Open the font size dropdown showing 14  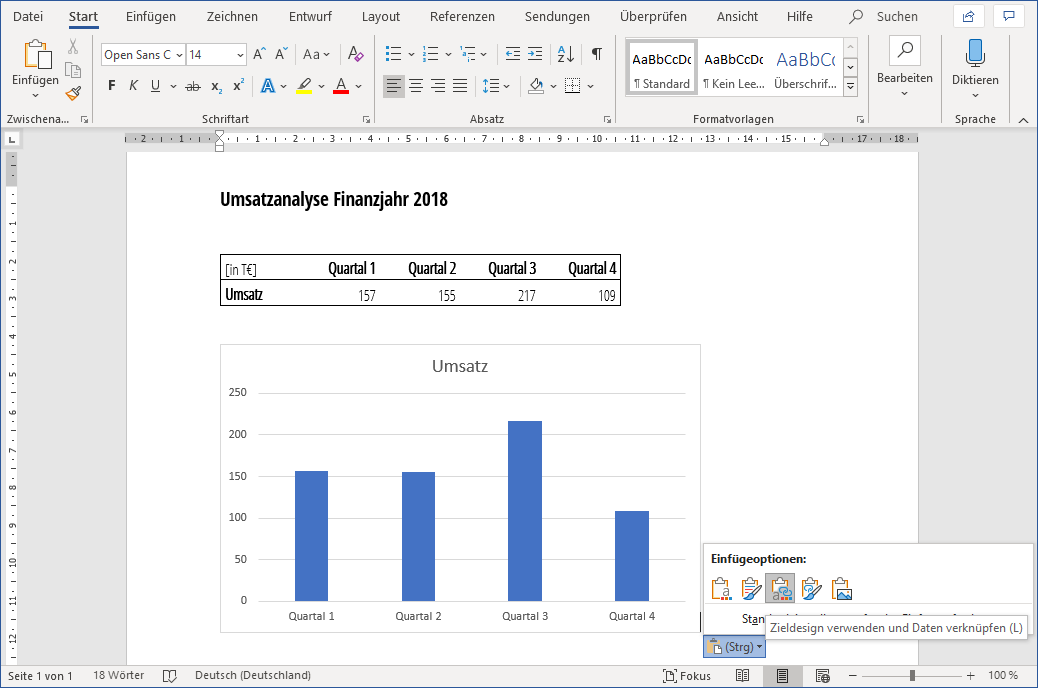point(240,55)
